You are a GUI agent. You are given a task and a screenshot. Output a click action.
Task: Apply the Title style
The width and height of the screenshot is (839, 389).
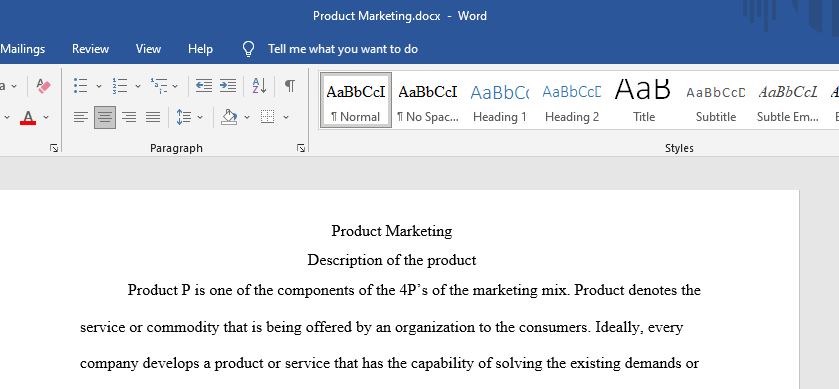click(644, 101)
